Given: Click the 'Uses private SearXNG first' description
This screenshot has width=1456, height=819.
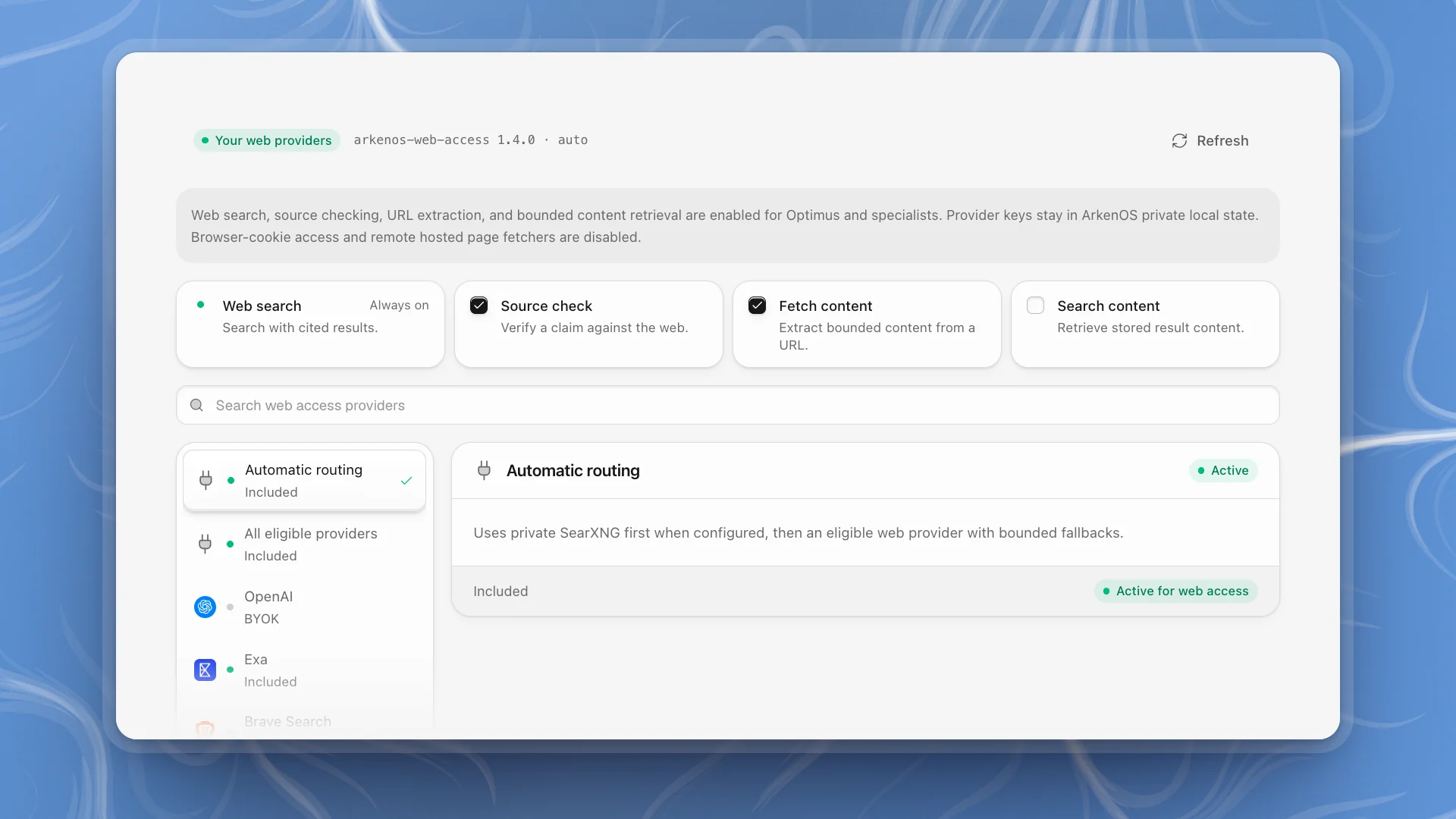Looking at the screenshot, I should [x=798, y=532].
